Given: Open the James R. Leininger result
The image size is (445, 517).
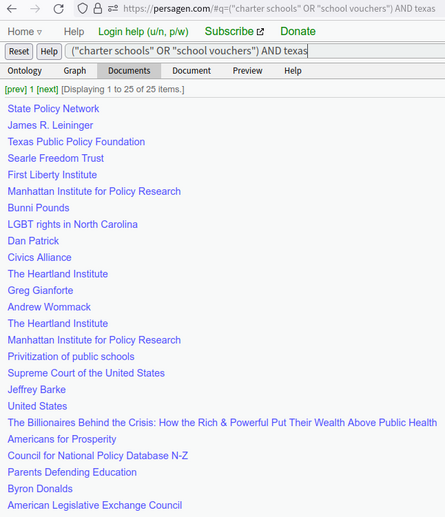Looking at the screenshot, I should click(50, 125).
